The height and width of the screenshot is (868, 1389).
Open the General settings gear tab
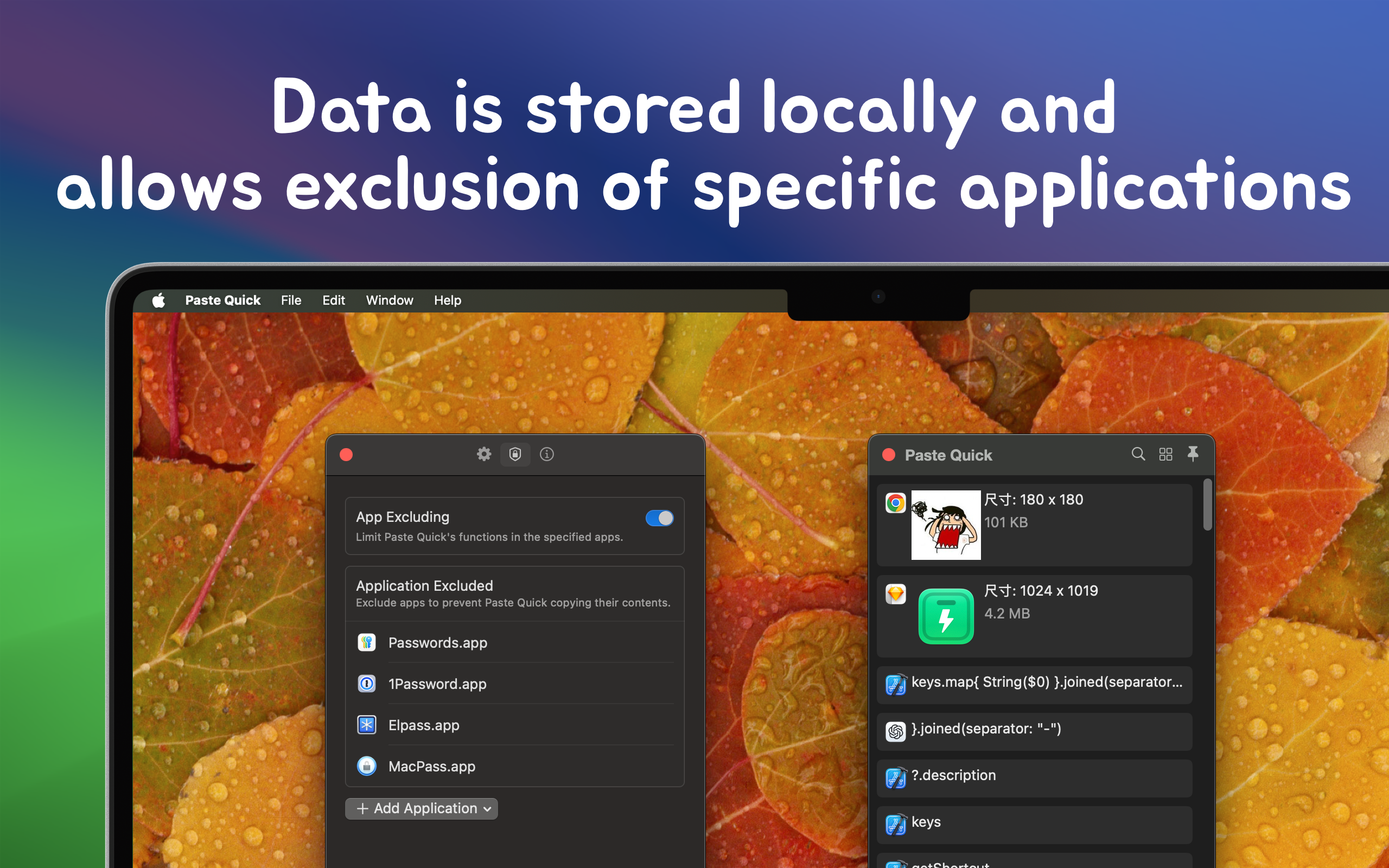tap(484, 454)
